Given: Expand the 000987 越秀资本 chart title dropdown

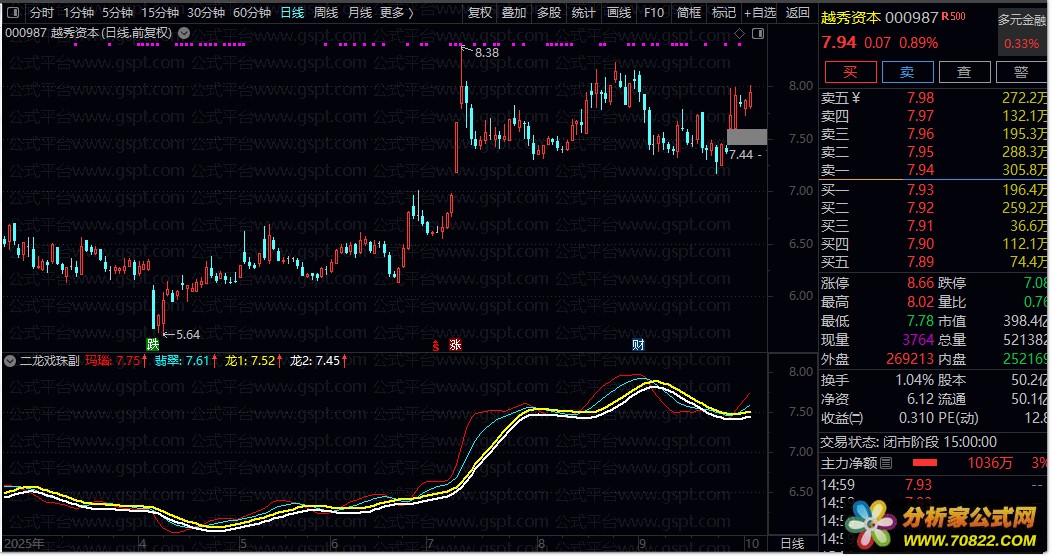Looking at the screenshot, I should tap(182, 33).
